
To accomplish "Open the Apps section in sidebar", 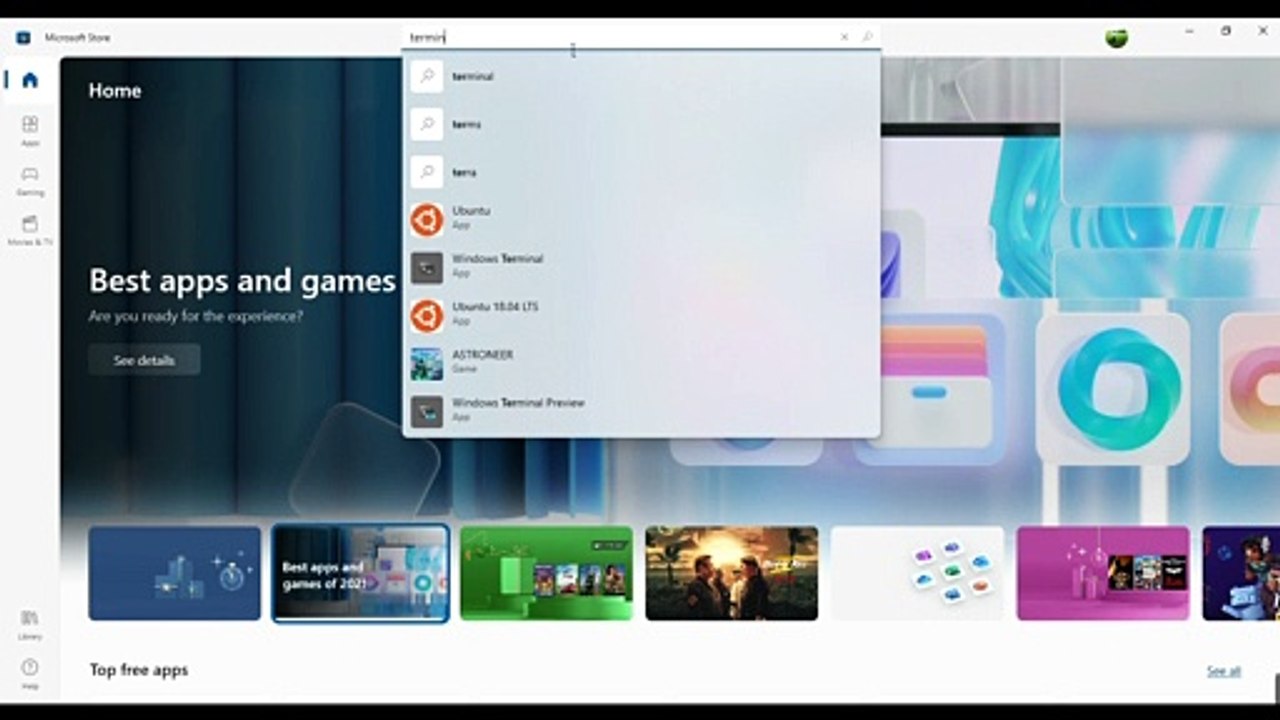I will click(x=30, y=130).
